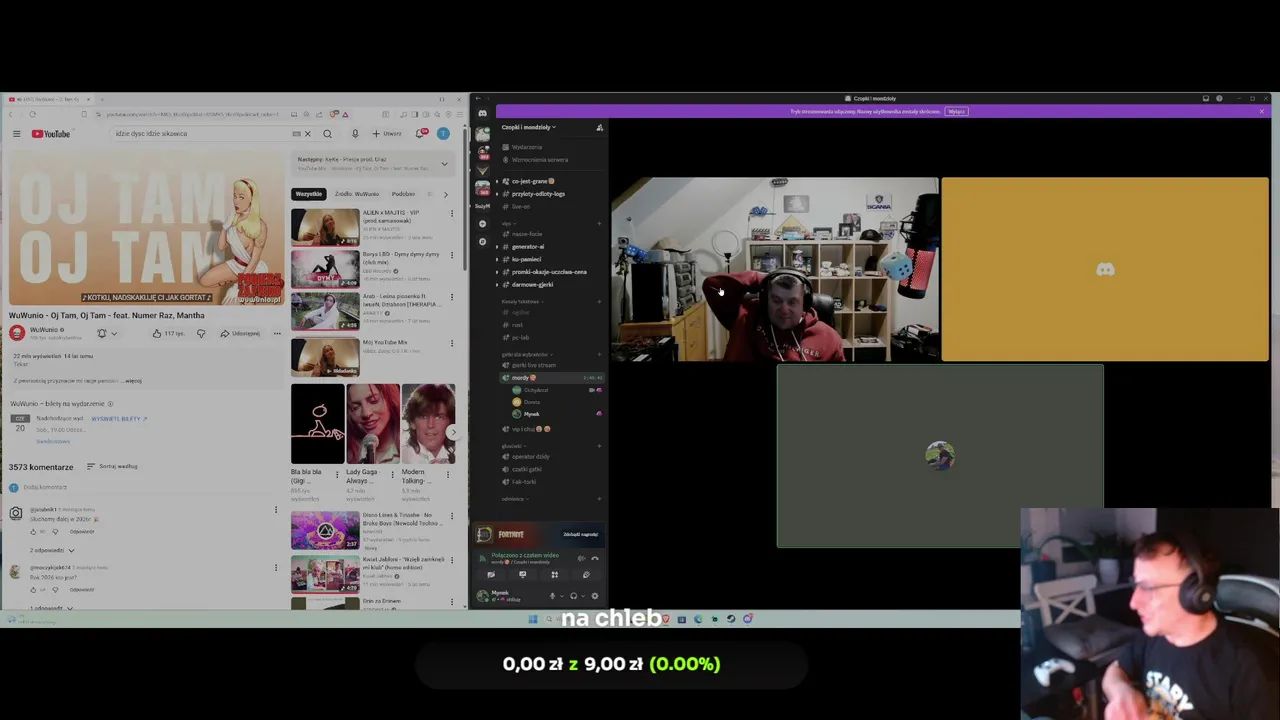This screenshot has height=720, width=1280.
Task: Clear the YouTube search text
Action: 307,133
